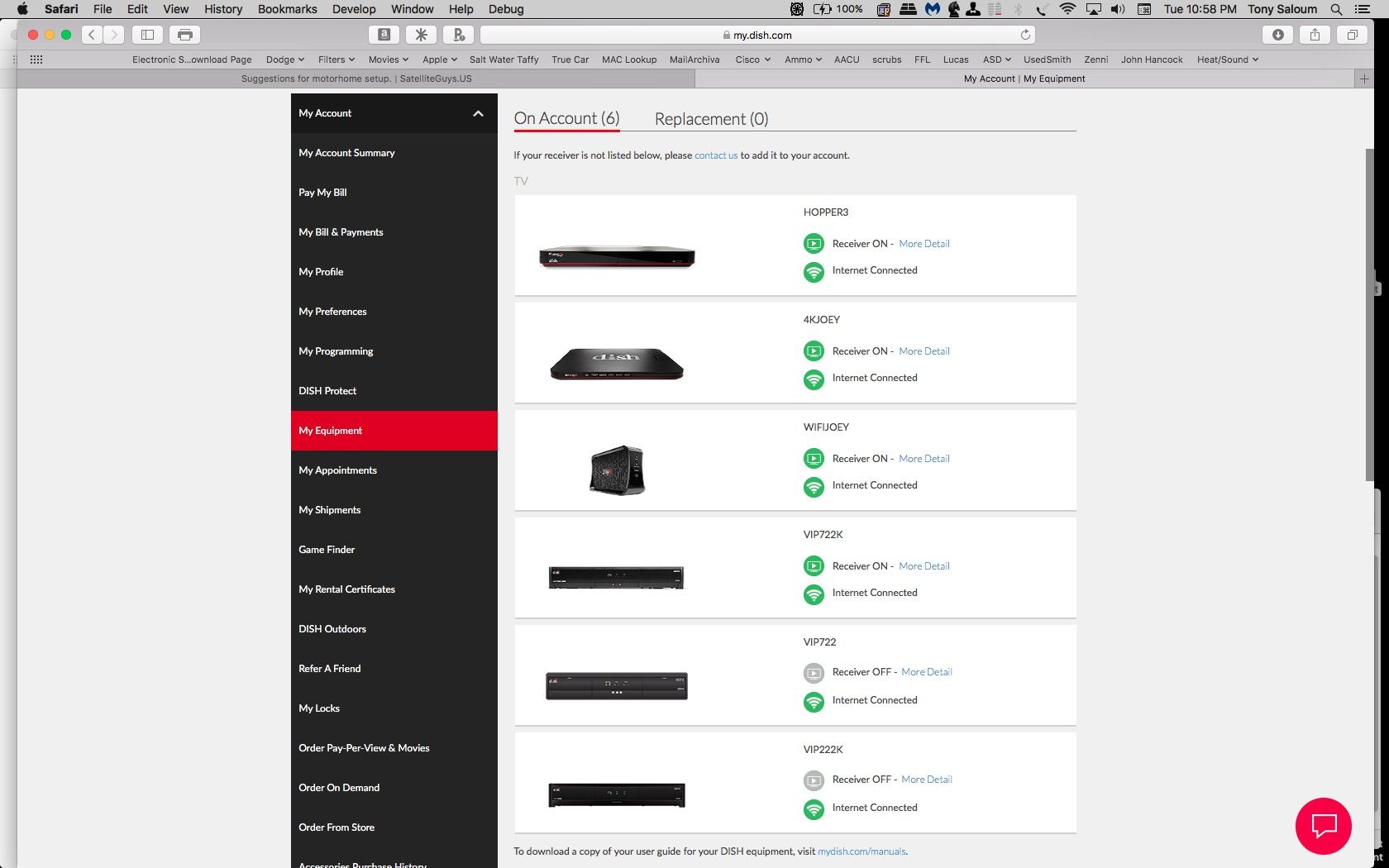Open More Detail for VIP722K receiver
Viewport: 1389px width, 868px height.
(x=924, y=566)
